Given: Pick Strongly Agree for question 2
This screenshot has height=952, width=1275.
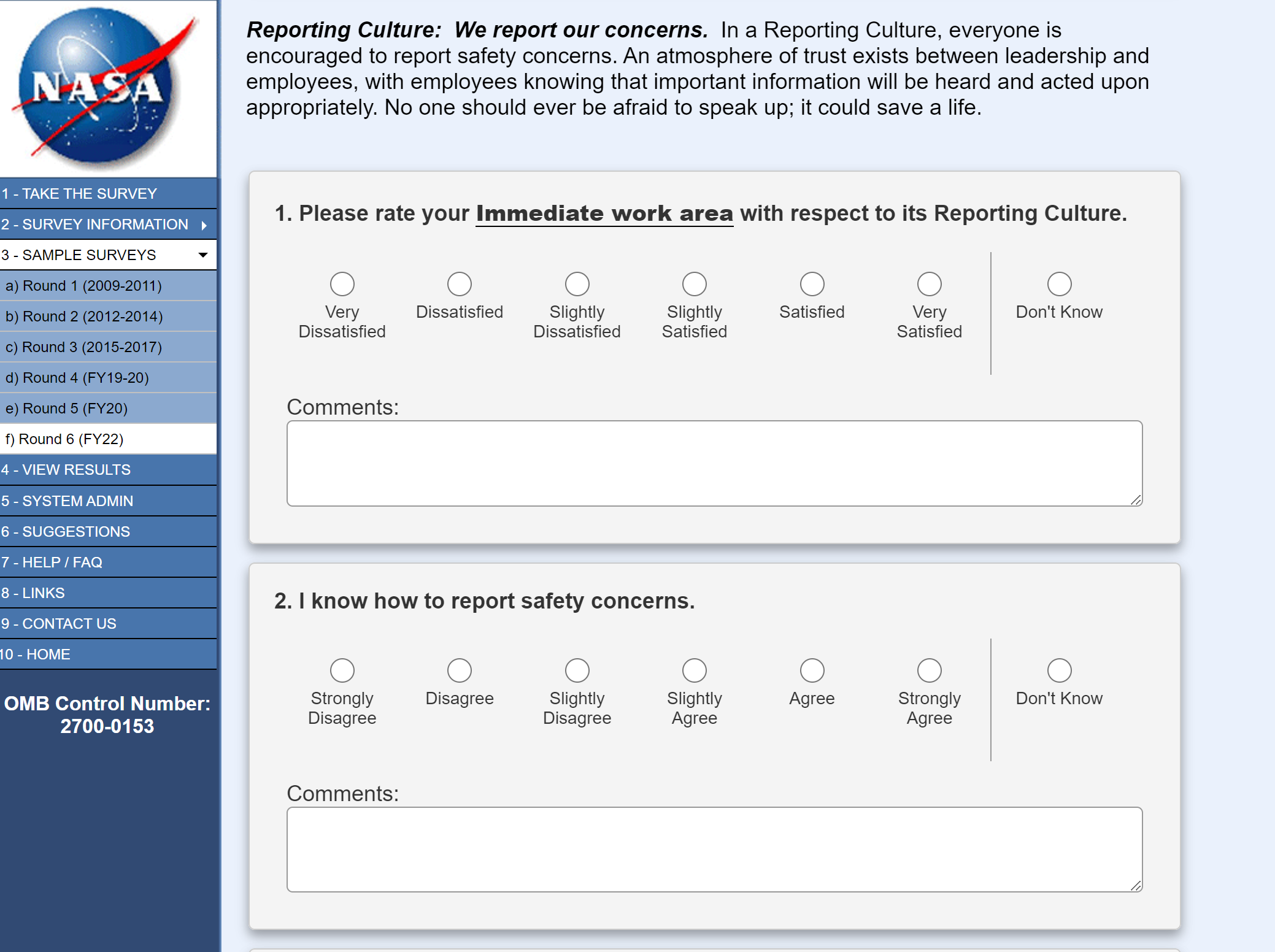Looking at the screenshot, I should (x=929, y=670).
